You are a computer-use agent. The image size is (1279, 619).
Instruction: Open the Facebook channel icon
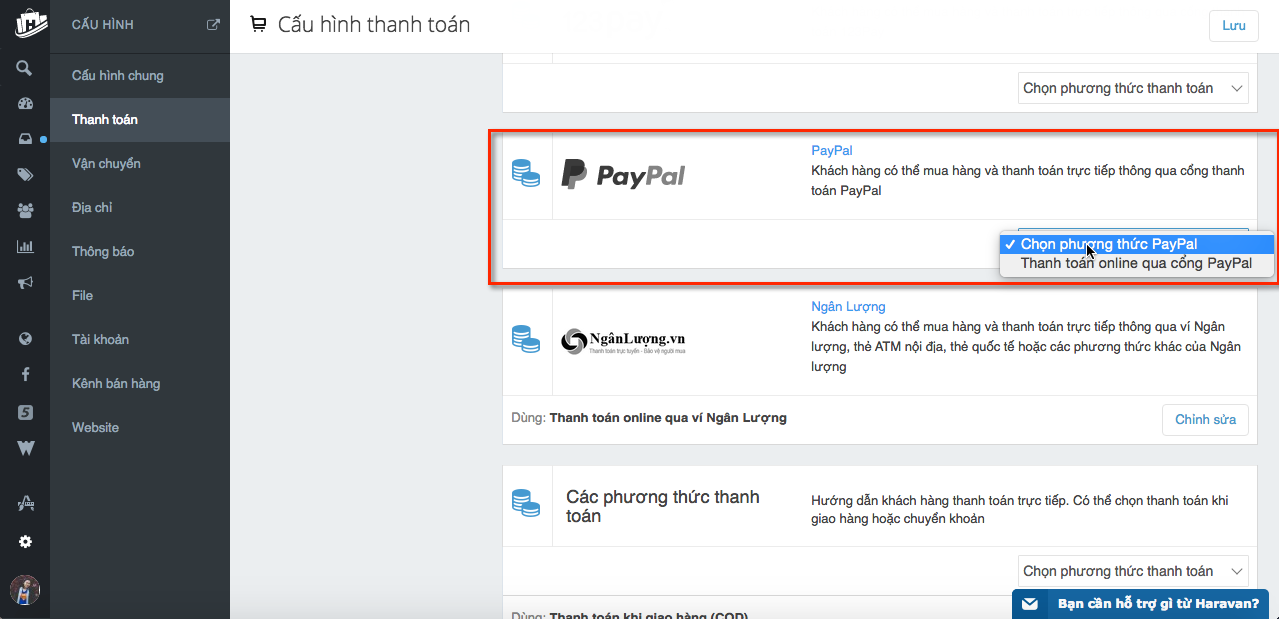click(x=25, y=375)
